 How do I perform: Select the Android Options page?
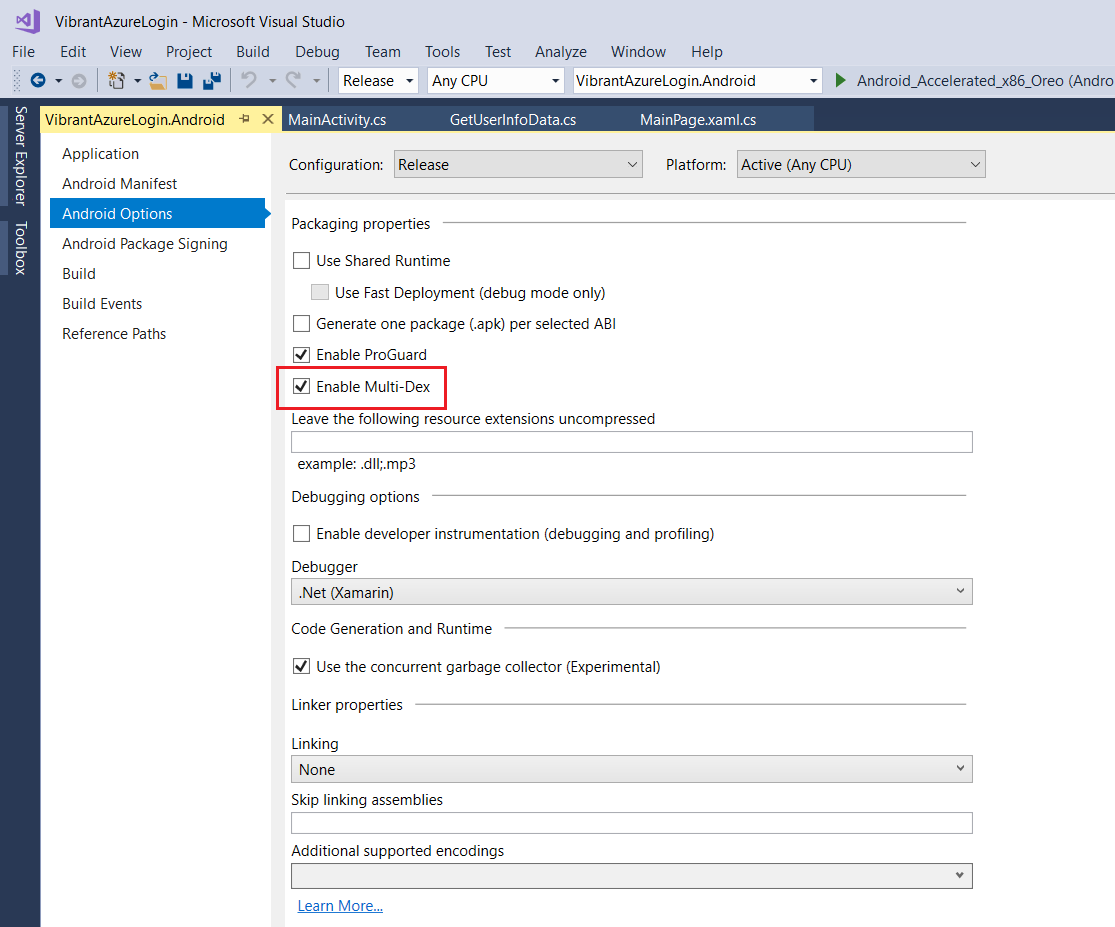pos(156,213)
